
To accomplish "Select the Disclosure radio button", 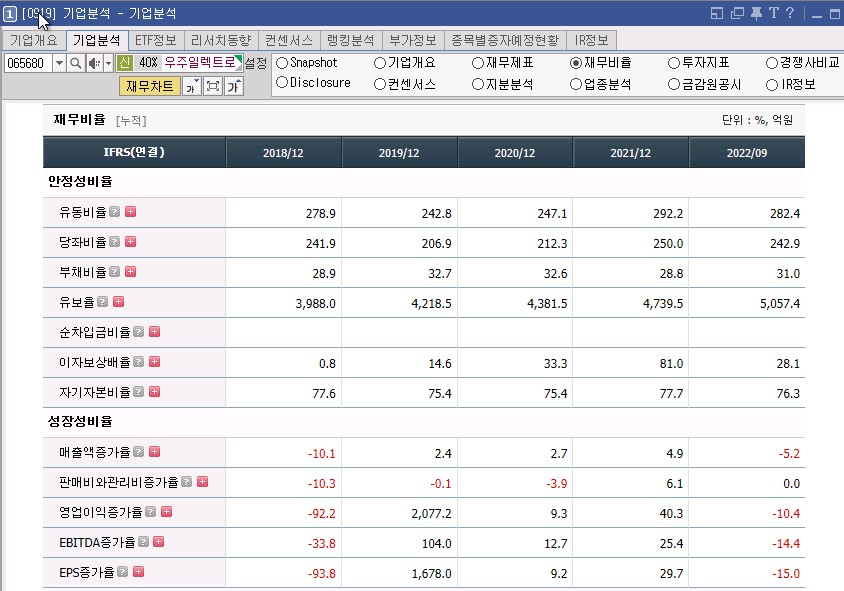I will (x=282, y=83).
